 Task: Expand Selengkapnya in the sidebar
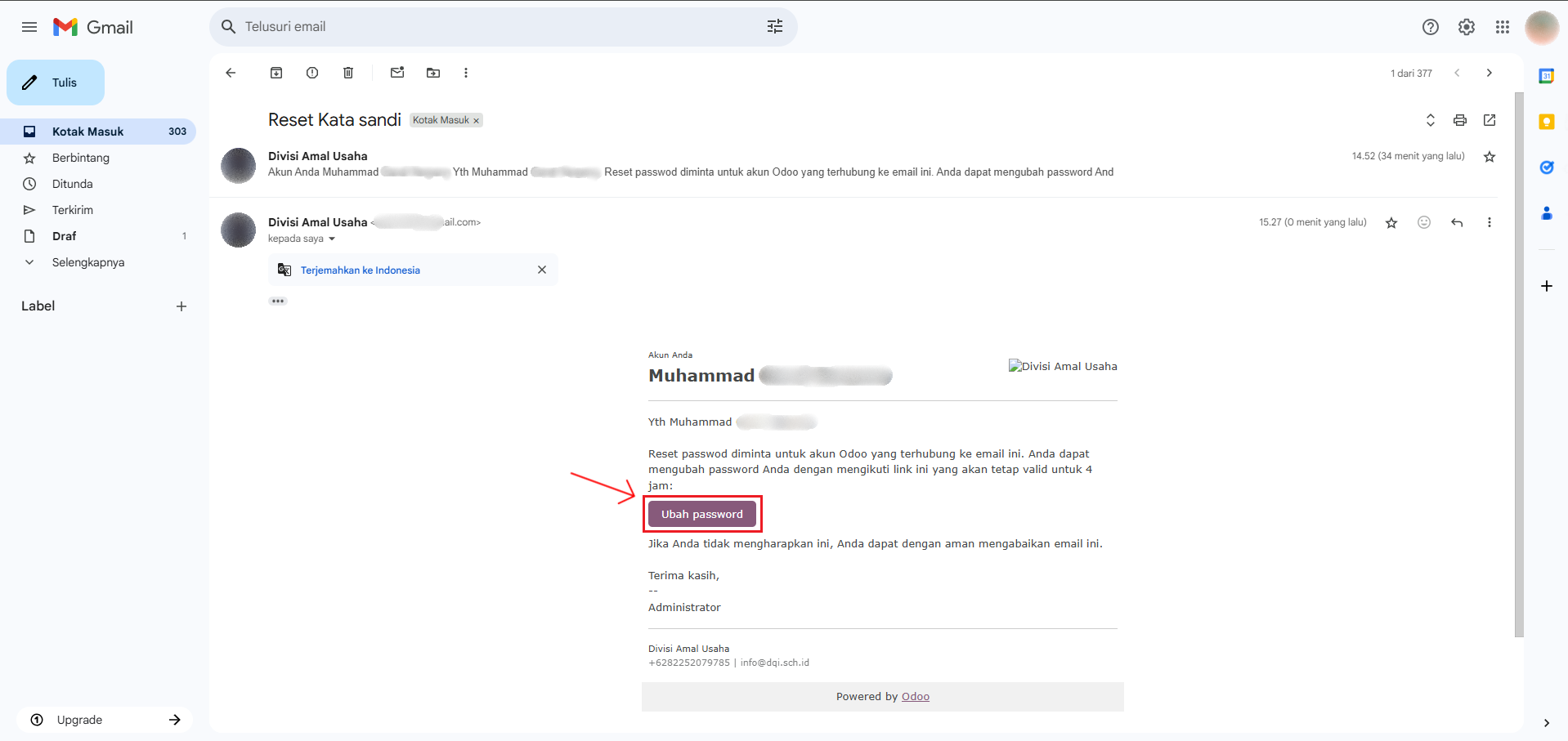pyautogui.click(x=88, y=262)
